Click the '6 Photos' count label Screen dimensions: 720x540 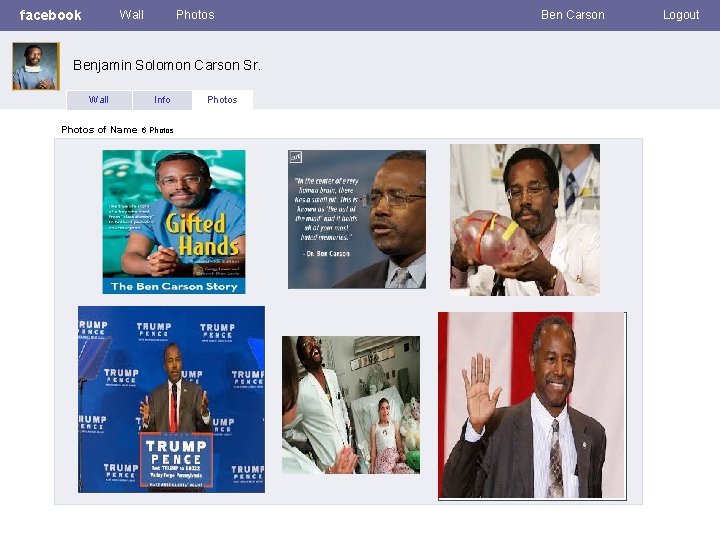click(158, 130)
